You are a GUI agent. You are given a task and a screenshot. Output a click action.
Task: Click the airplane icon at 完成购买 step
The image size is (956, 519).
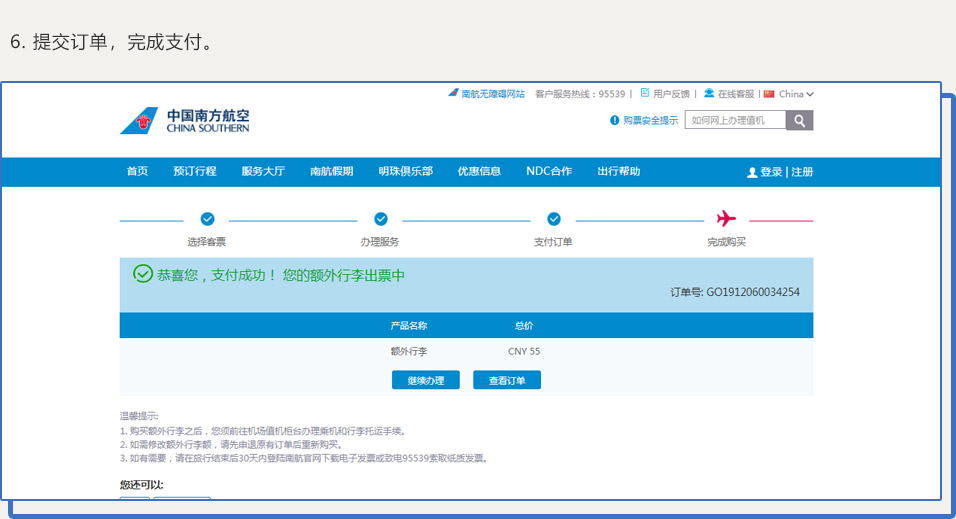[726, 219]
